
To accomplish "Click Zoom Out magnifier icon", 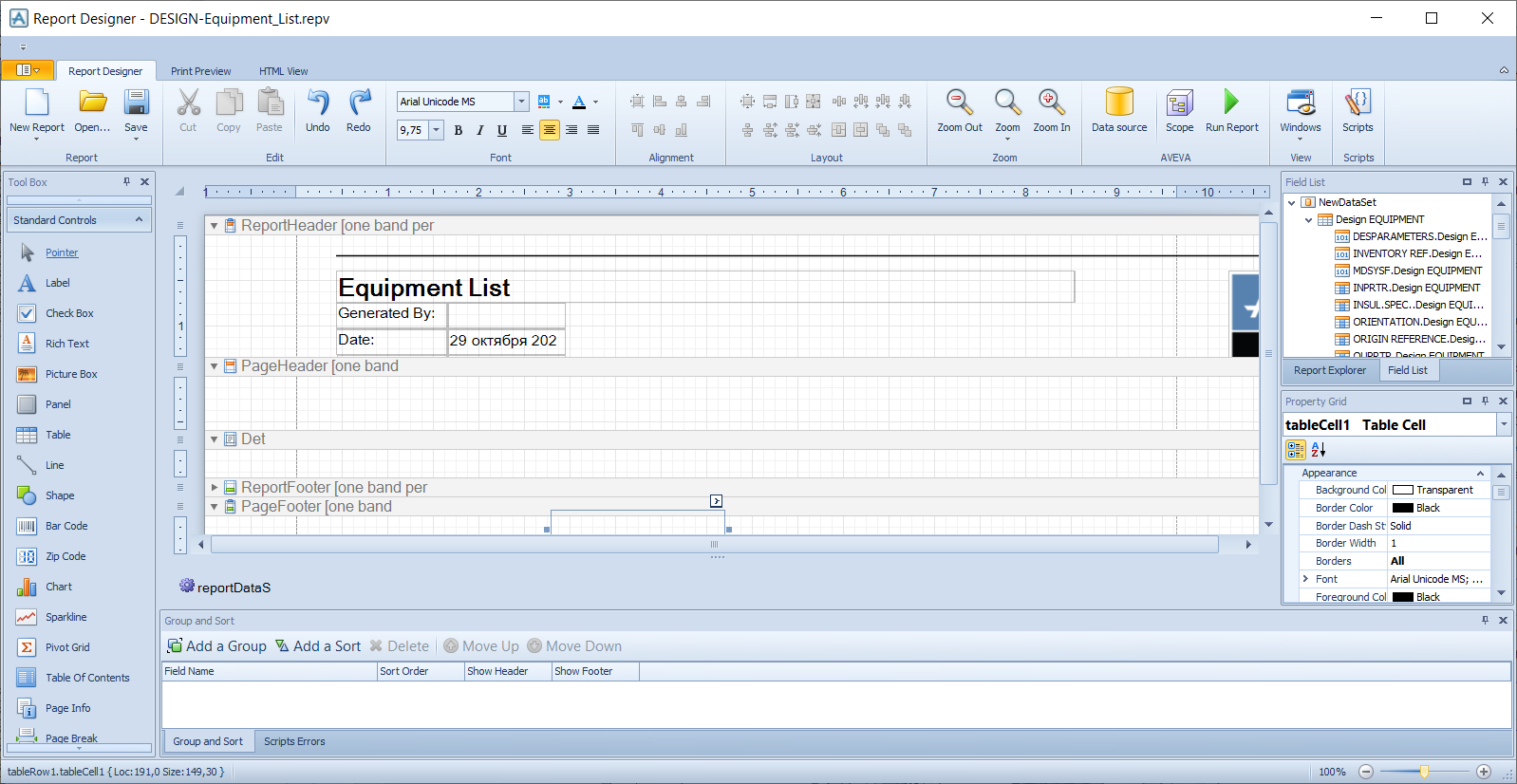I will 960,103.
